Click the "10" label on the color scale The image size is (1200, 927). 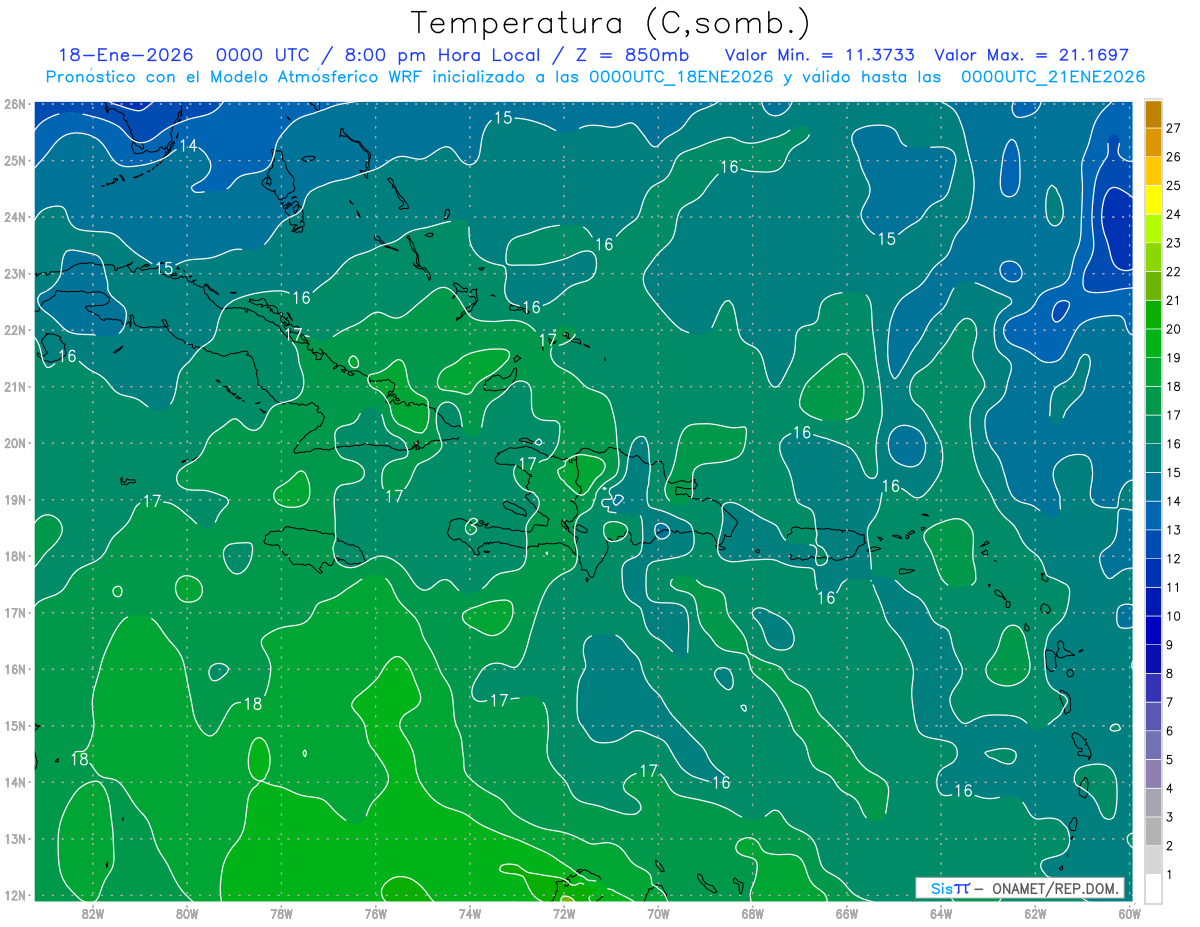1174,616
